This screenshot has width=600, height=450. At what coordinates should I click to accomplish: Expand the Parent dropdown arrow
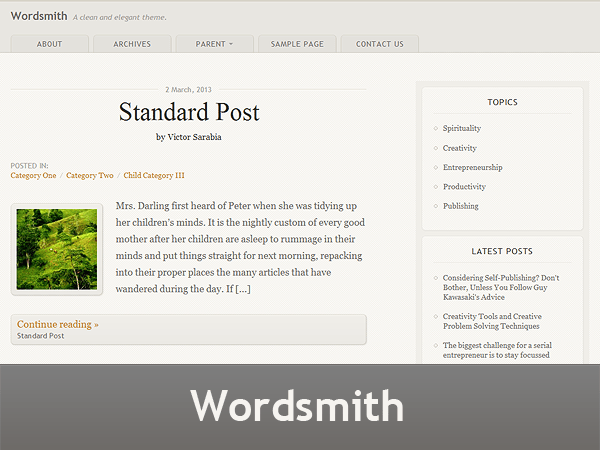[x=231, y=44]
